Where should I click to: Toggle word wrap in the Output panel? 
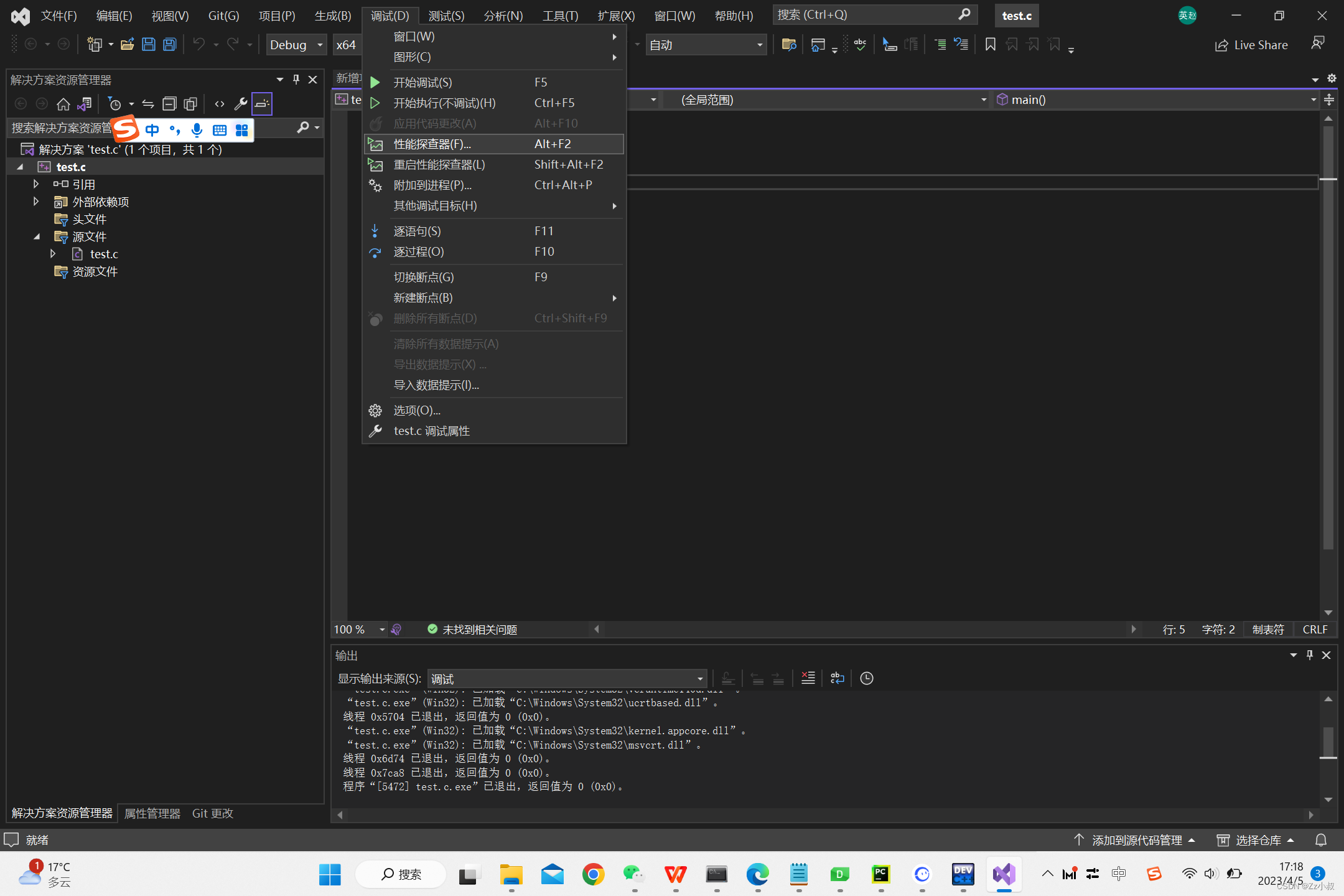click(837, 678)
